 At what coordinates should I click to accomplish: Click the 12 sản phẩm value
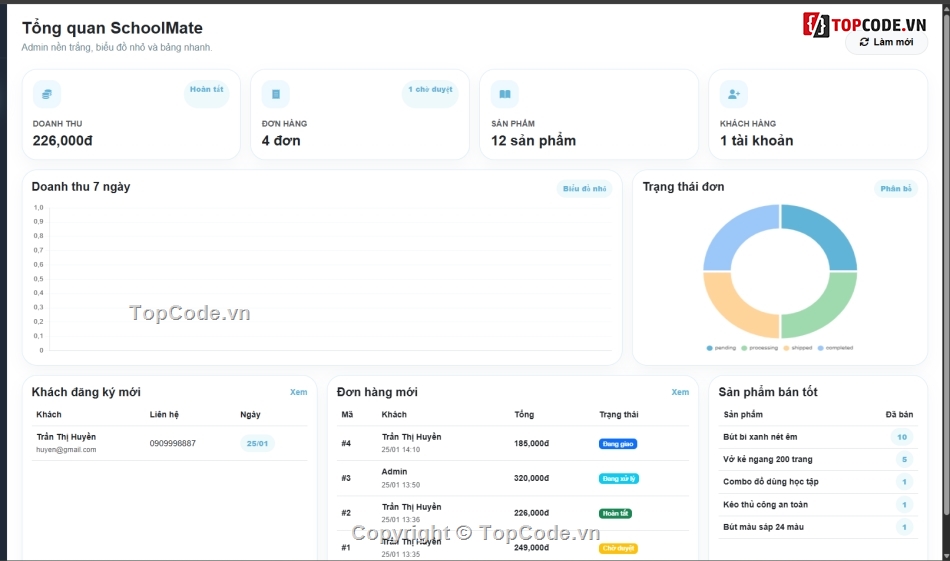coord(533,141)
